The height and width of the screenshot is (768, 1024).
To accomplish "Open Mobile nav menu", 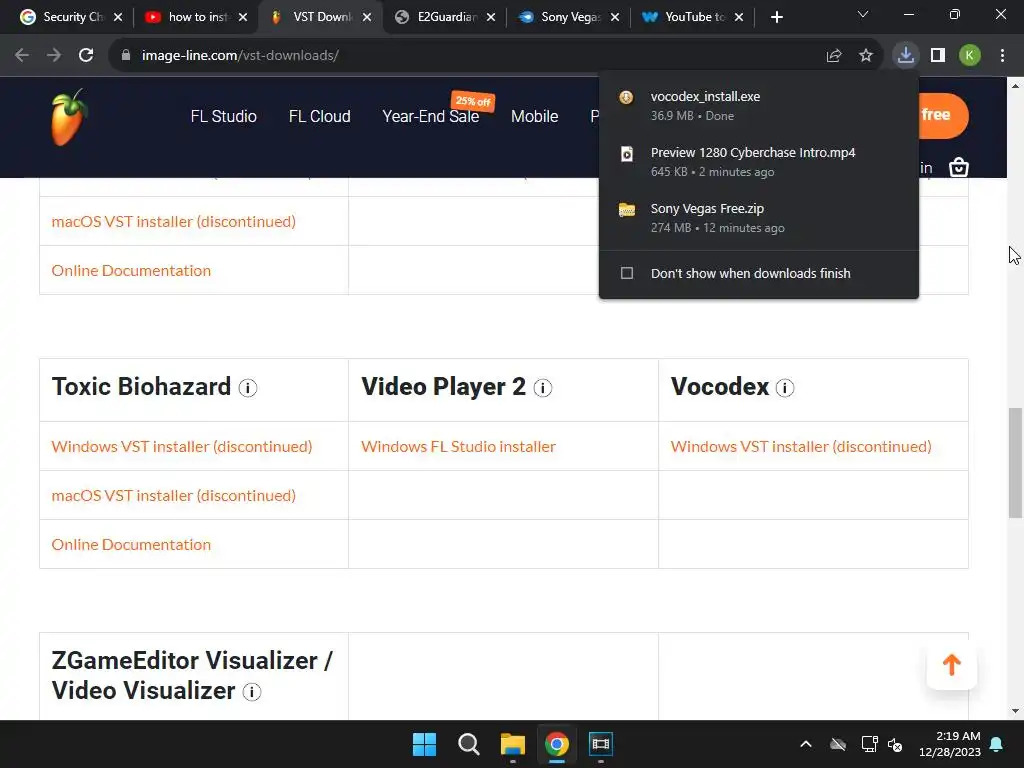I will 534,116.
